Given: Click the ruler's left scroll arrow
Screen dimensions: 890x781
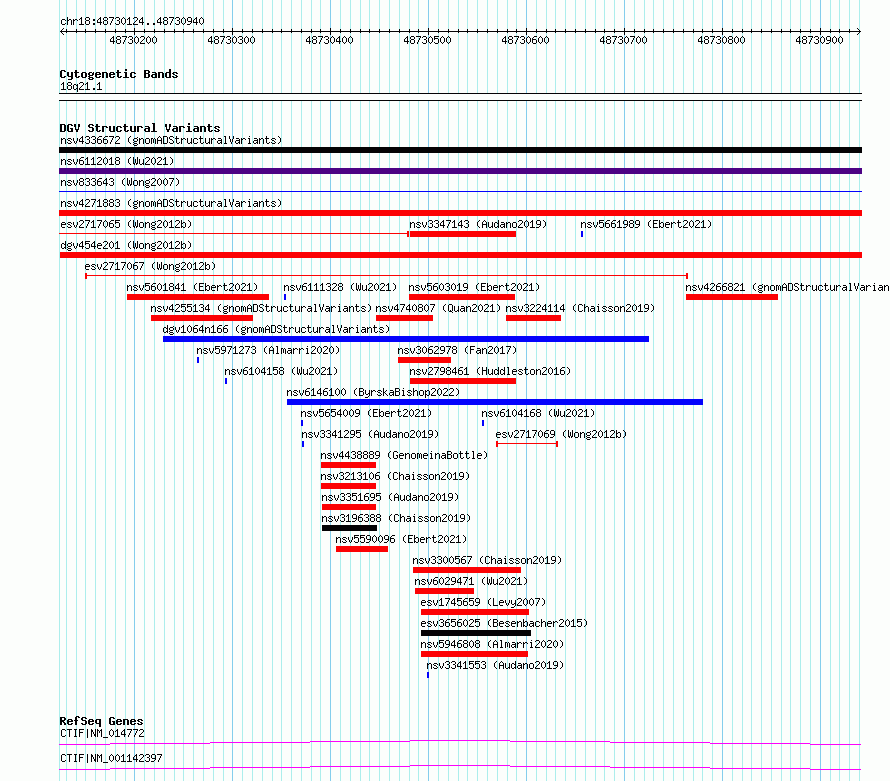Looking at the screenshot, I should tap(62, 31).
